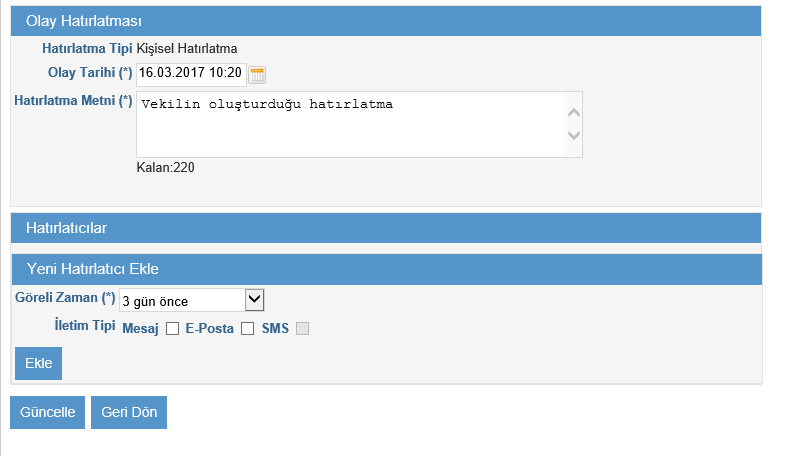Select the Yeni Hatırlatıcı Ekle header
806x456 pixels.
[387, 269]
